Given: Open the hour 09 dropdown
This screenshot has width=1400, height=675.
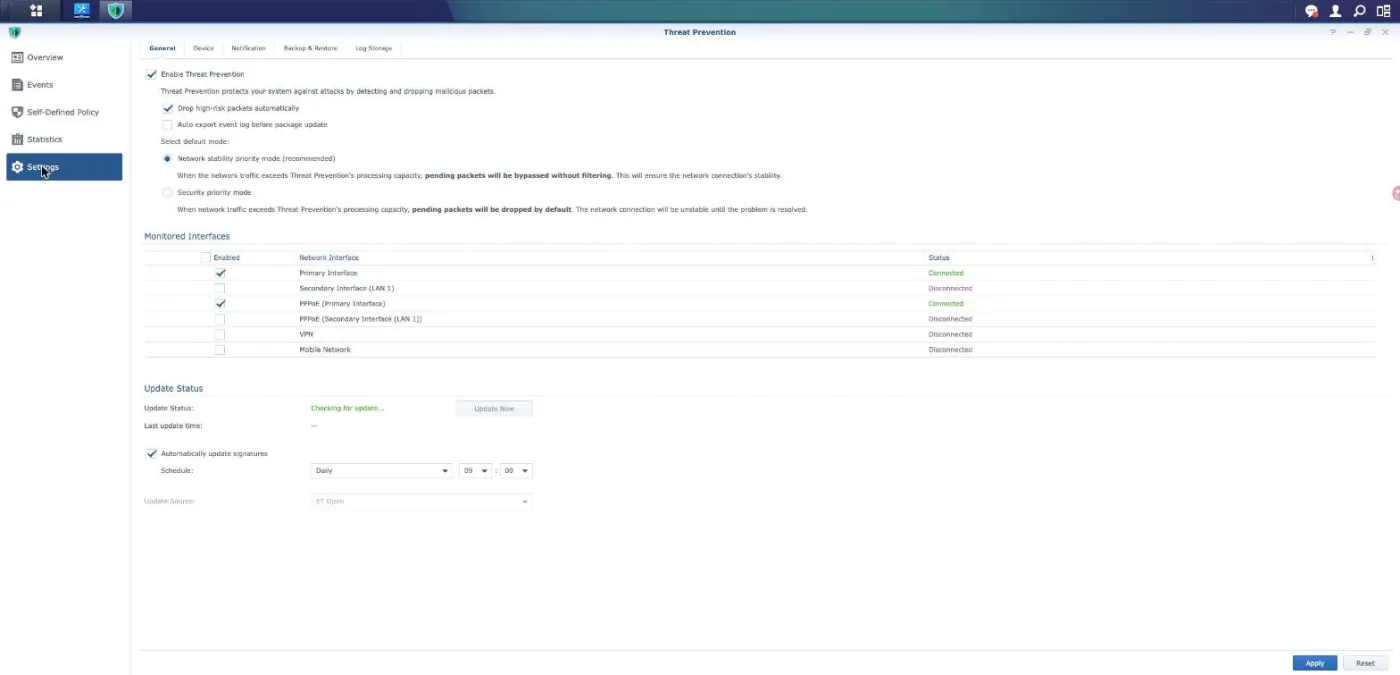Looking at the screenshot, I should pos(475,470).
